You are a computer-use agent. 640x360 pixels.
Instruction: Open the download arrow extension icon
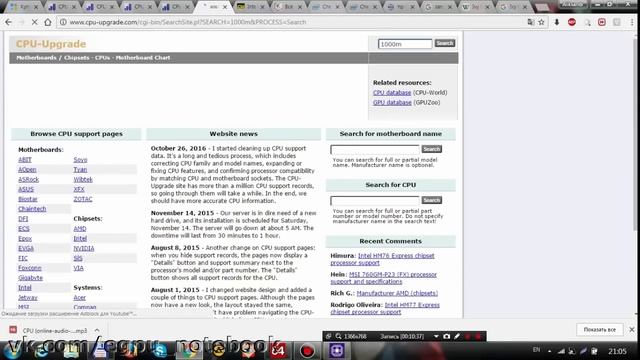click(x=557, y=22)
